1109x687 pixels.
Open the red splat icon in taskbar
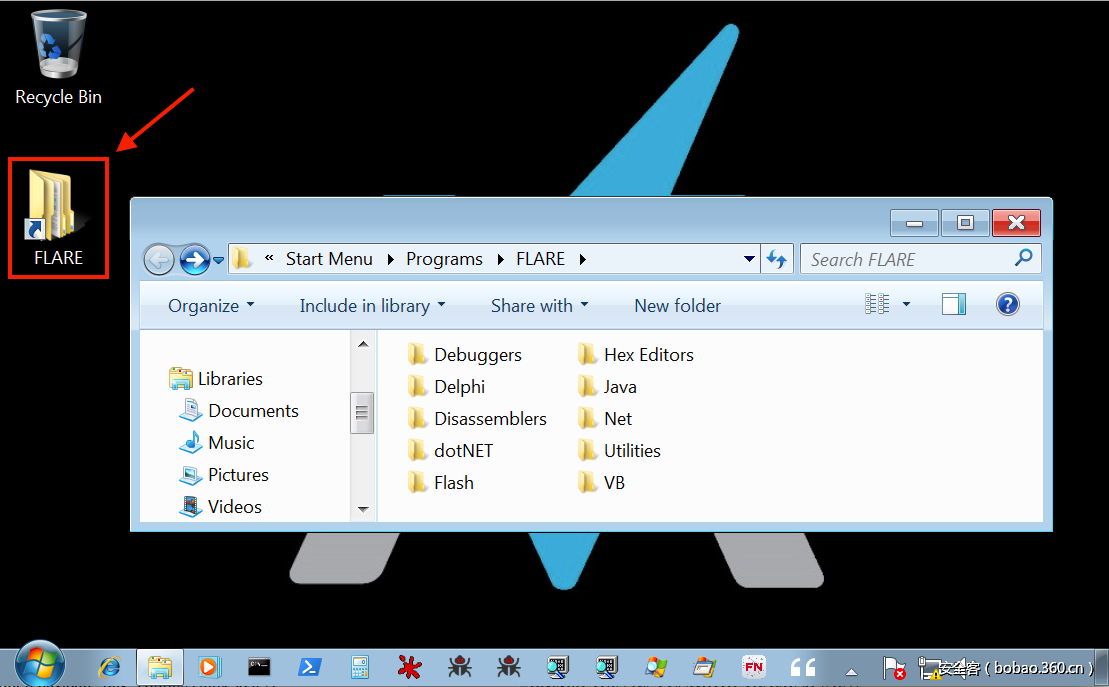(x=409, y=666)
